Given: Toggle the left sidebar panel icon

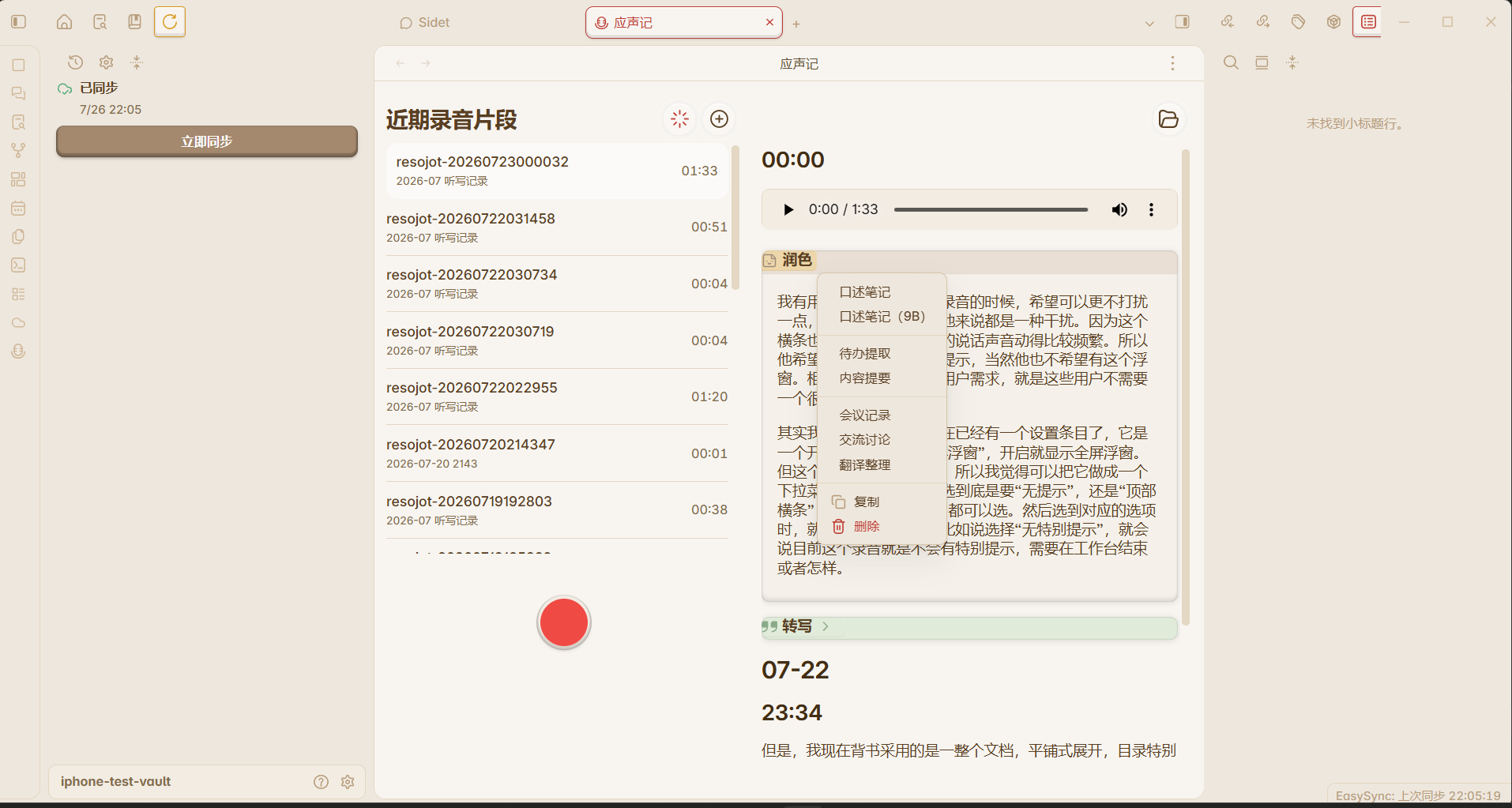Looking at the screenshot, I should tap(19, 22).
